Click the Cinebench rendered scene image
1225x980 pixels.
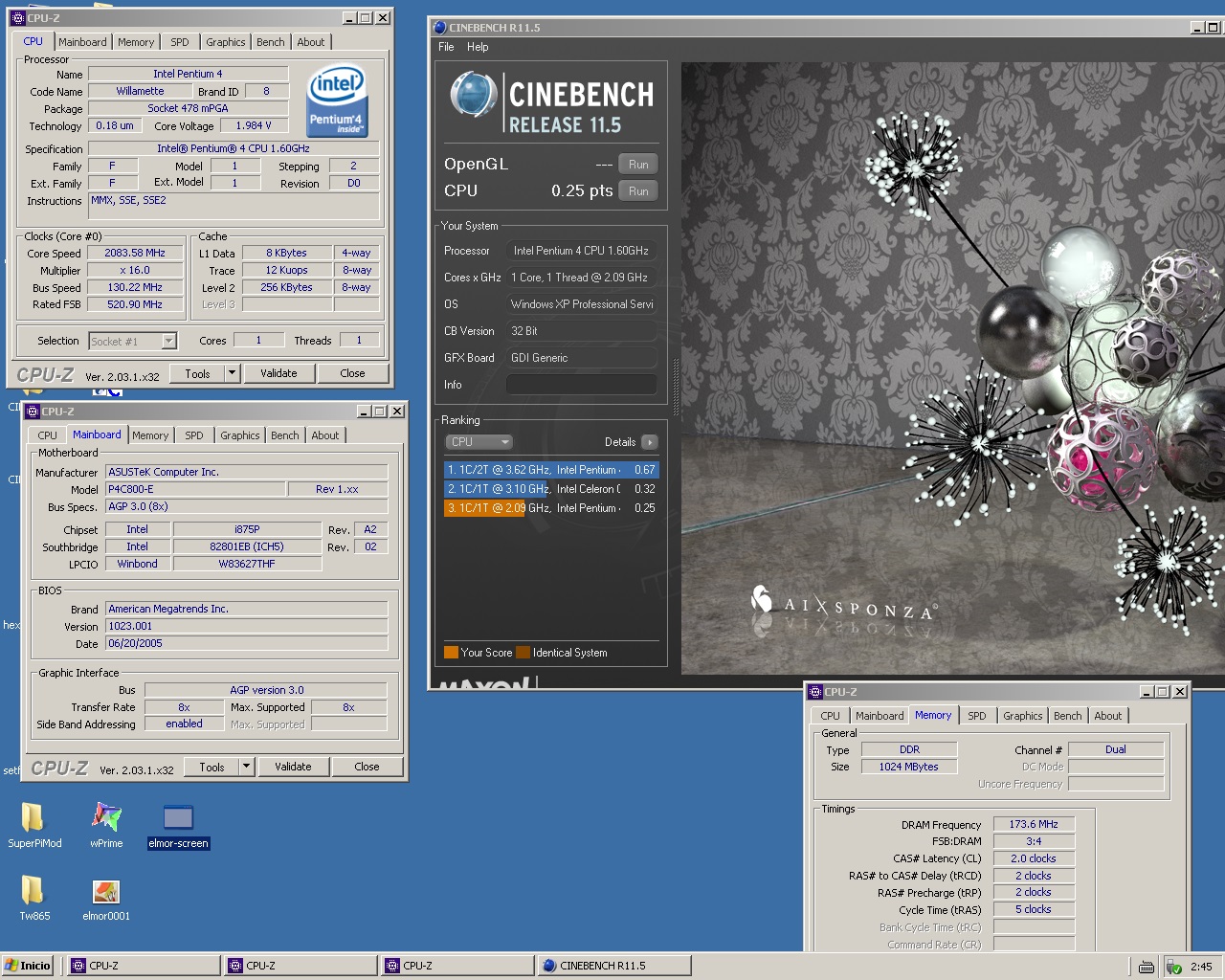(x=952, y=368)
